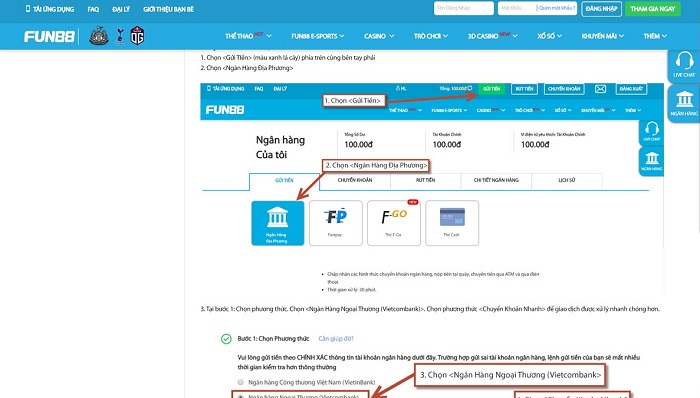The width and height of the screenshot is (700, 398).
Task: Click the Tottenham Hotspur crest icon
Action: pyautogui.click(x=120, y=36)
